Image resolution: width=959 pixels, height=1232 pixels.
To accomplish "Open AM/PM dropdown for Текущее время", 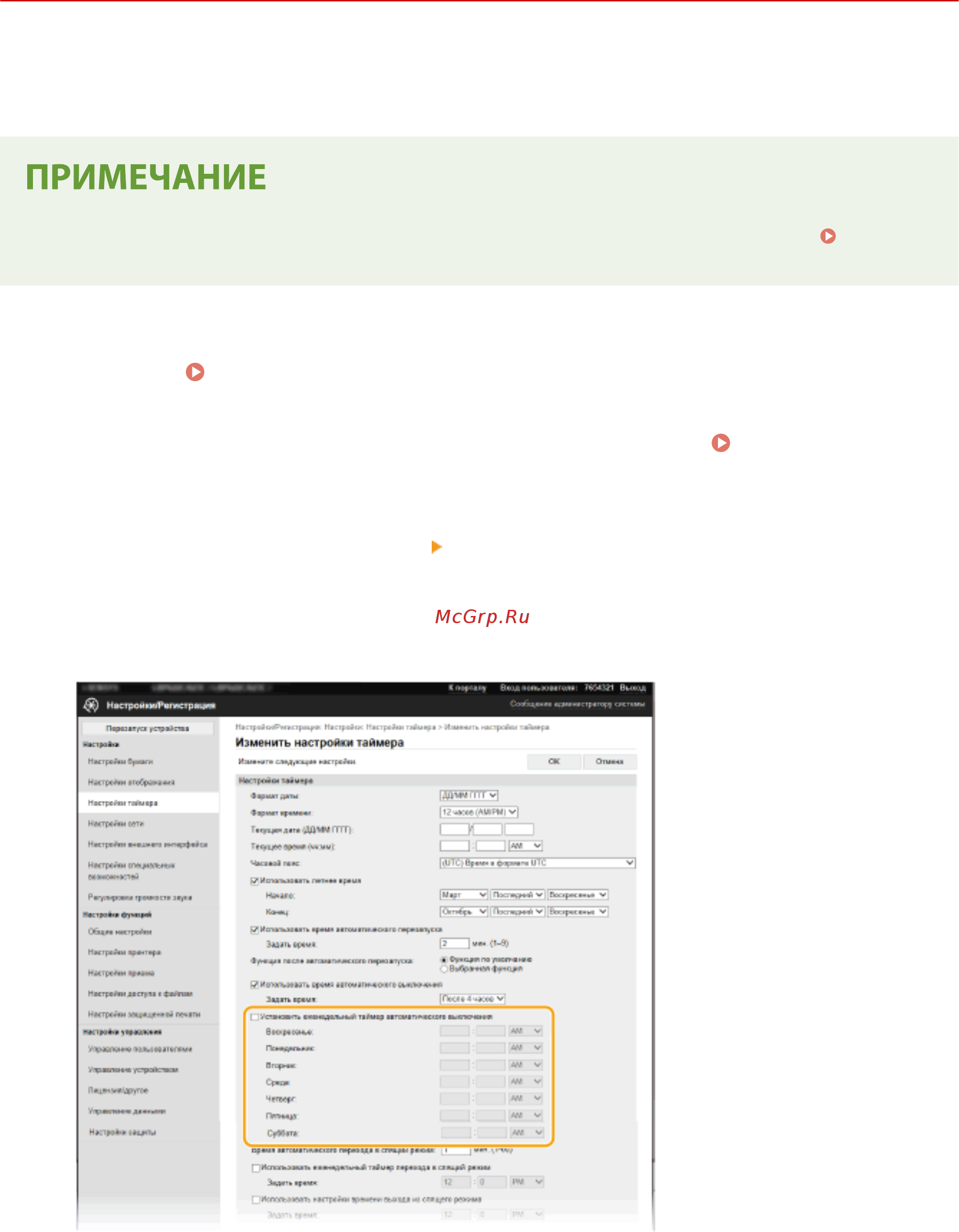I will tap(526, 846).
